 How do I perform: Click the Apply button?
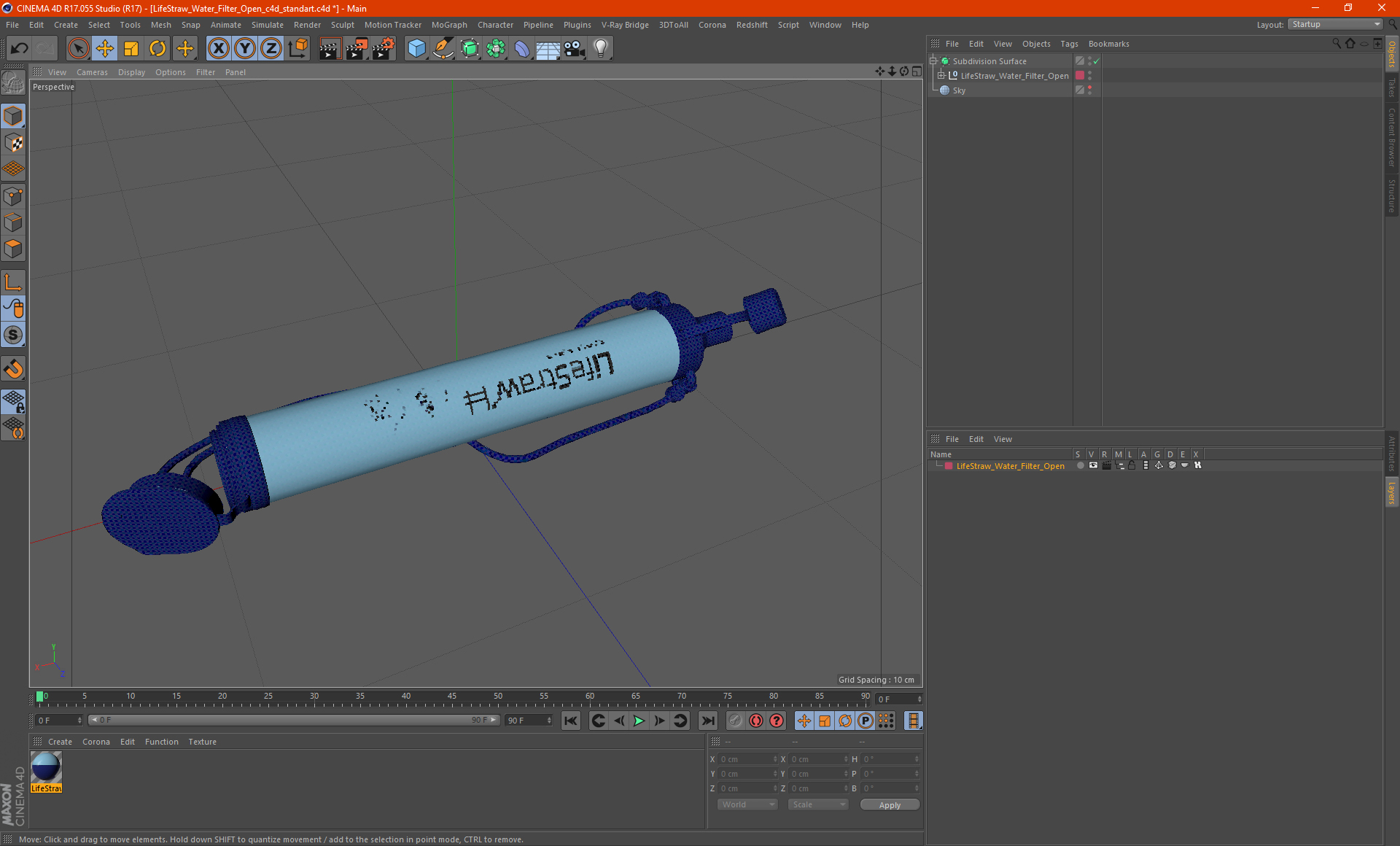(890, 805)
